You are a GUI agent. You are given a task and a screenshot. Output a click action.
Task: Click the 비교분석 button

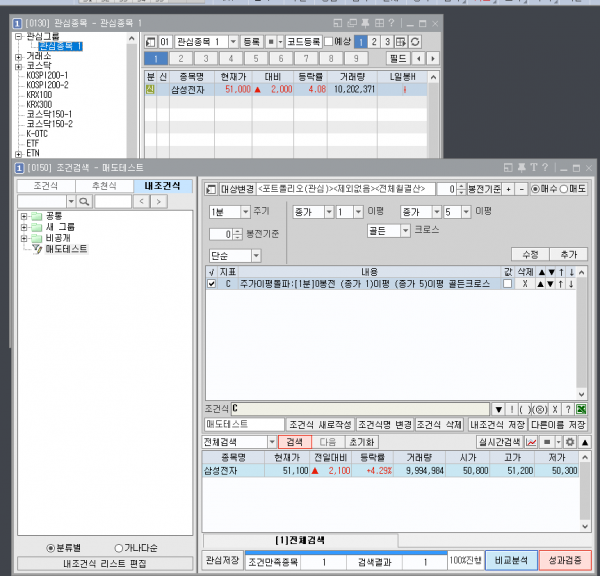point(511,561)
